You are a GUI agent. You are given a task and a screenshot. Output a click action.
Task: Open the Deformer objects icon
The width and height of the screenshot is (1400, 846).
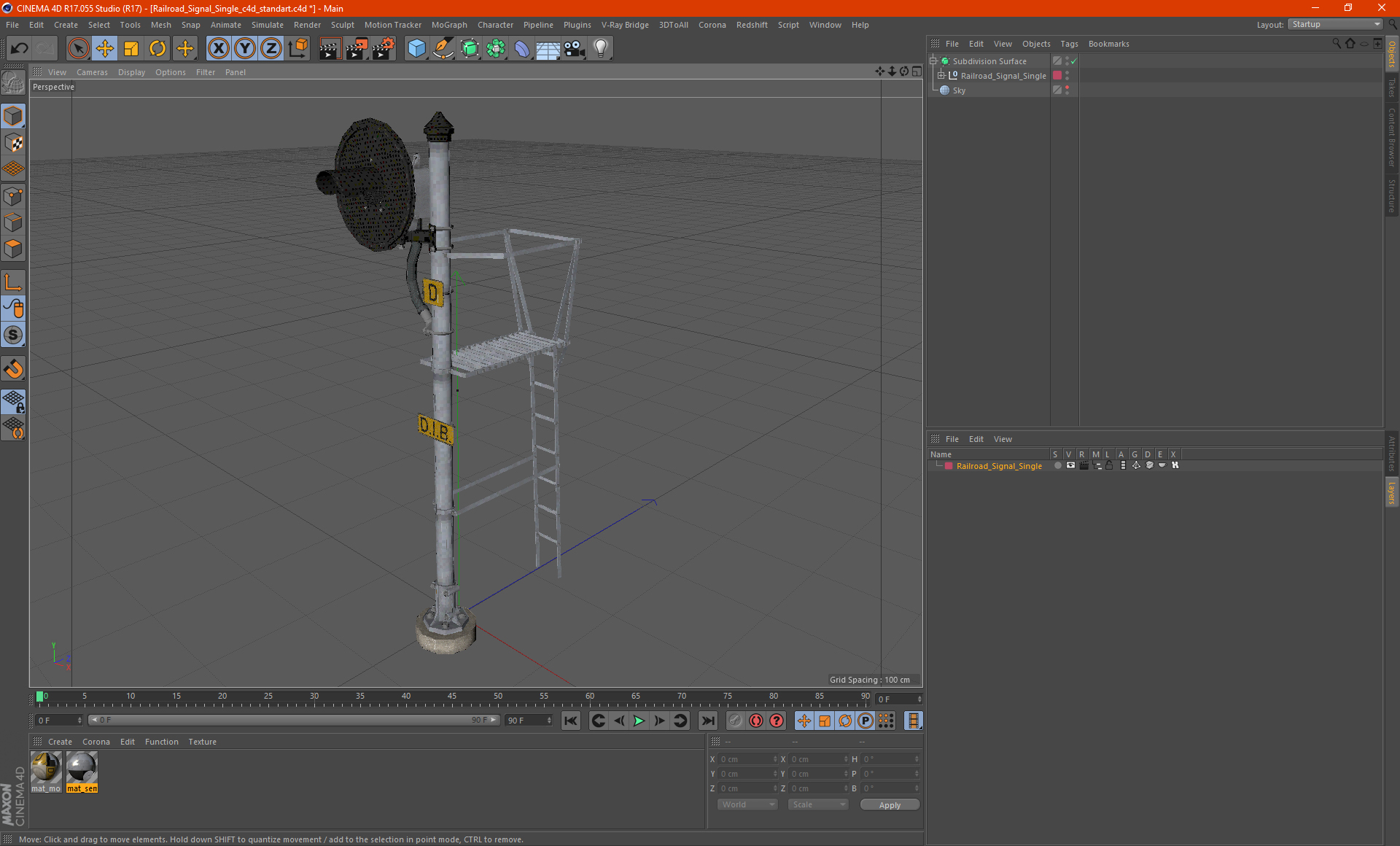tap(522, 48)
